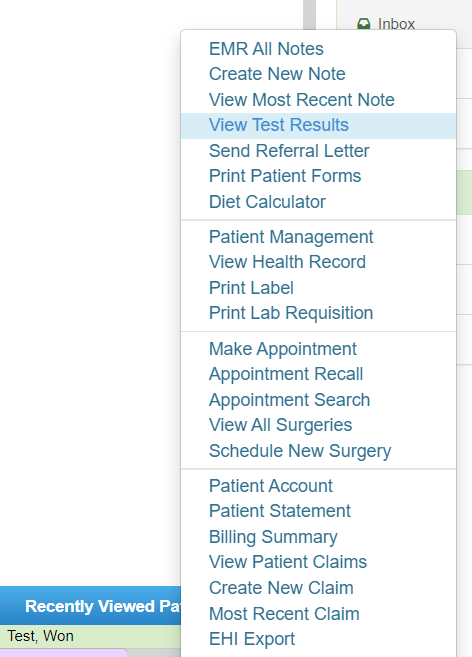Open the Diet Calculator
This screenshot has width=472, height=657.
pos(267,202)
